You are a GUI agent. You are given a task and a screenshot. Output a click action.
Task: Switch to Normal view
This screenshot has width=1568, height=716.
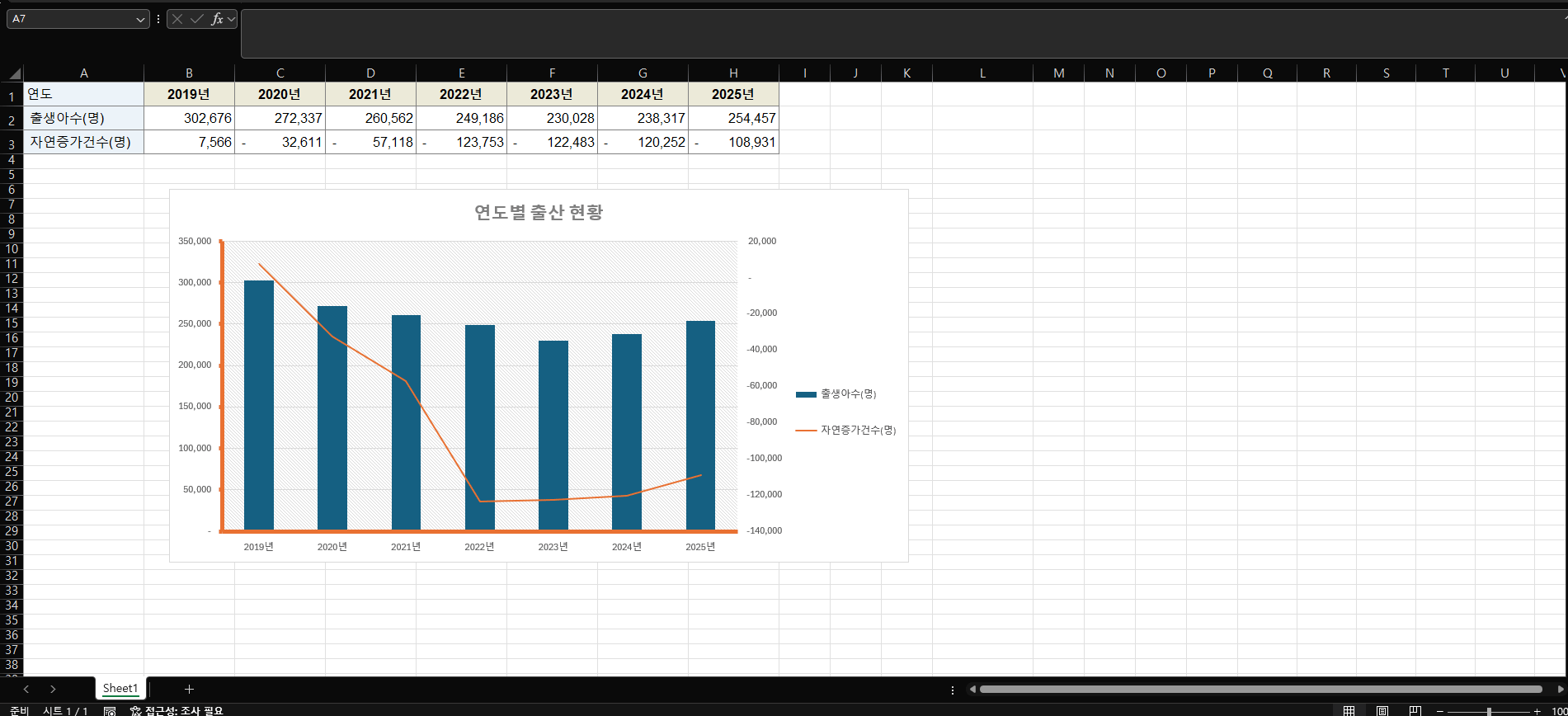pos(1349,710)
